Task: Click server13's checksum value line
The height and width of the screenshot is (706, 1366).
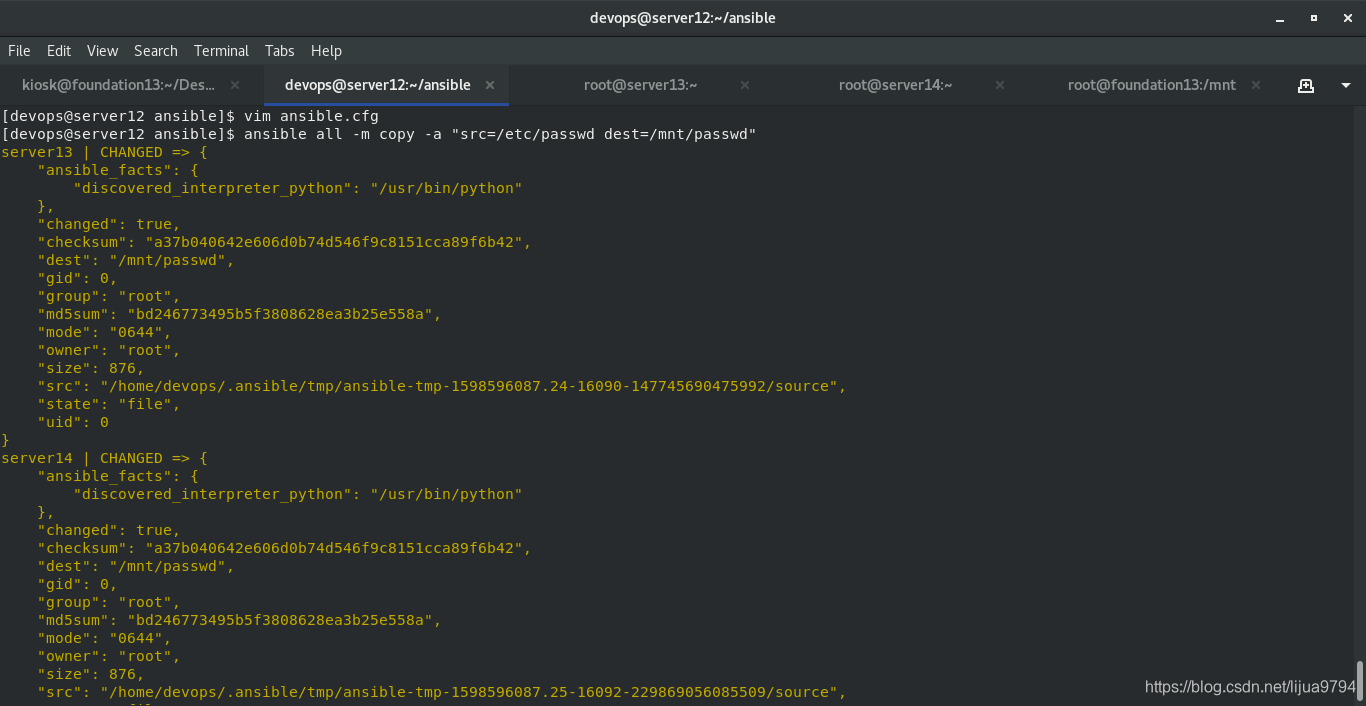Action: 284,242
